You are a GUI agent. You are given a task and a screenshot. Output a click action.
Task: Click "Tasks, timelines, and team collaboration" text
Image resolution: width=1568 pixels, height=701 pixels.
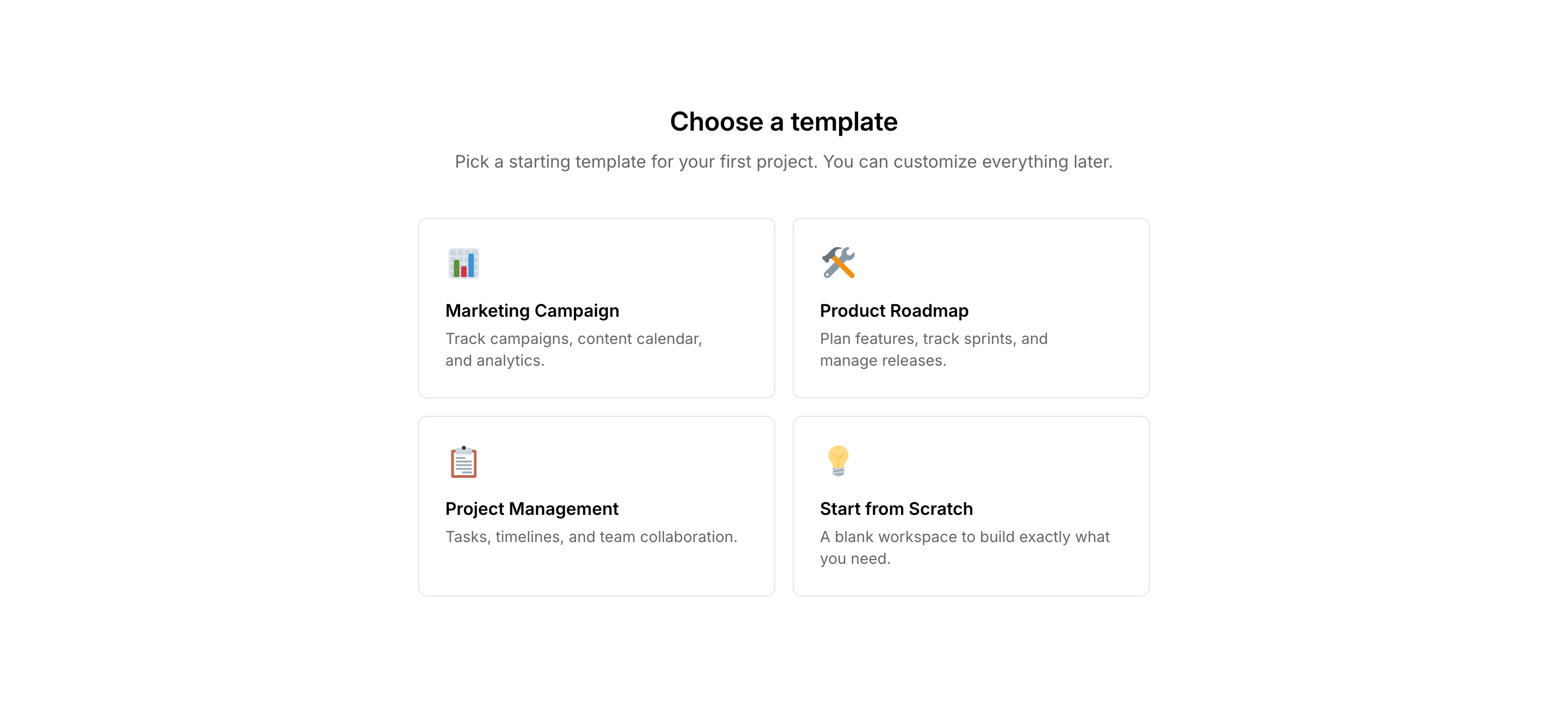tap(590, 537)
